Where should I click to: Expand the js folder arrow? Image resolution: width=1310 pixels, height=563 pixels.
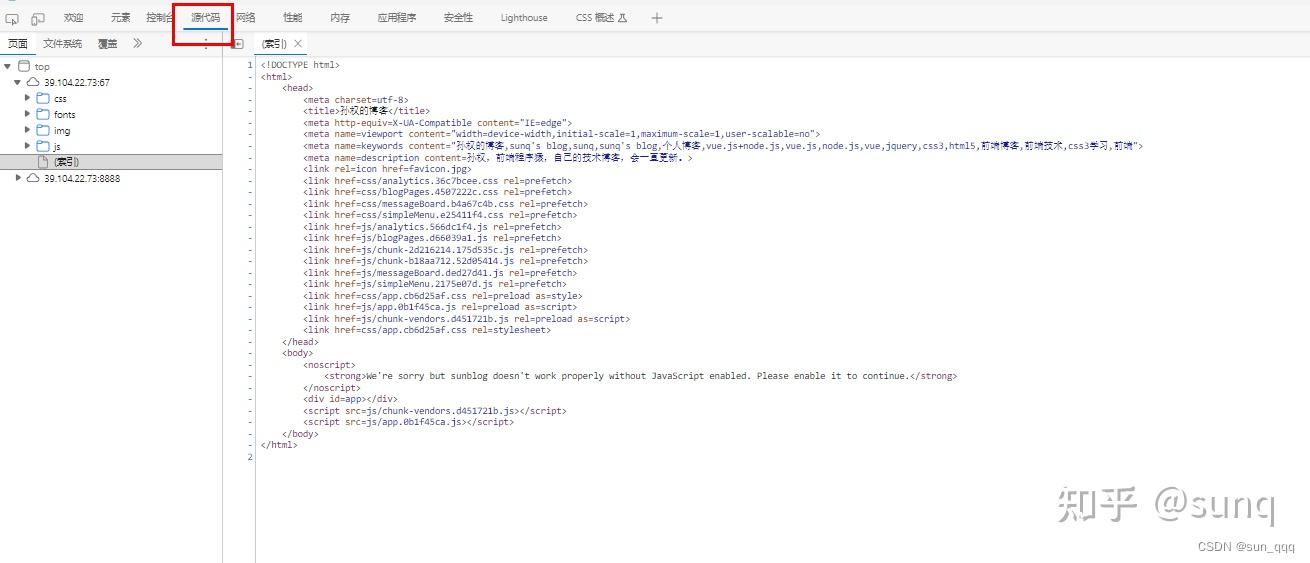(x=28, y=146)
